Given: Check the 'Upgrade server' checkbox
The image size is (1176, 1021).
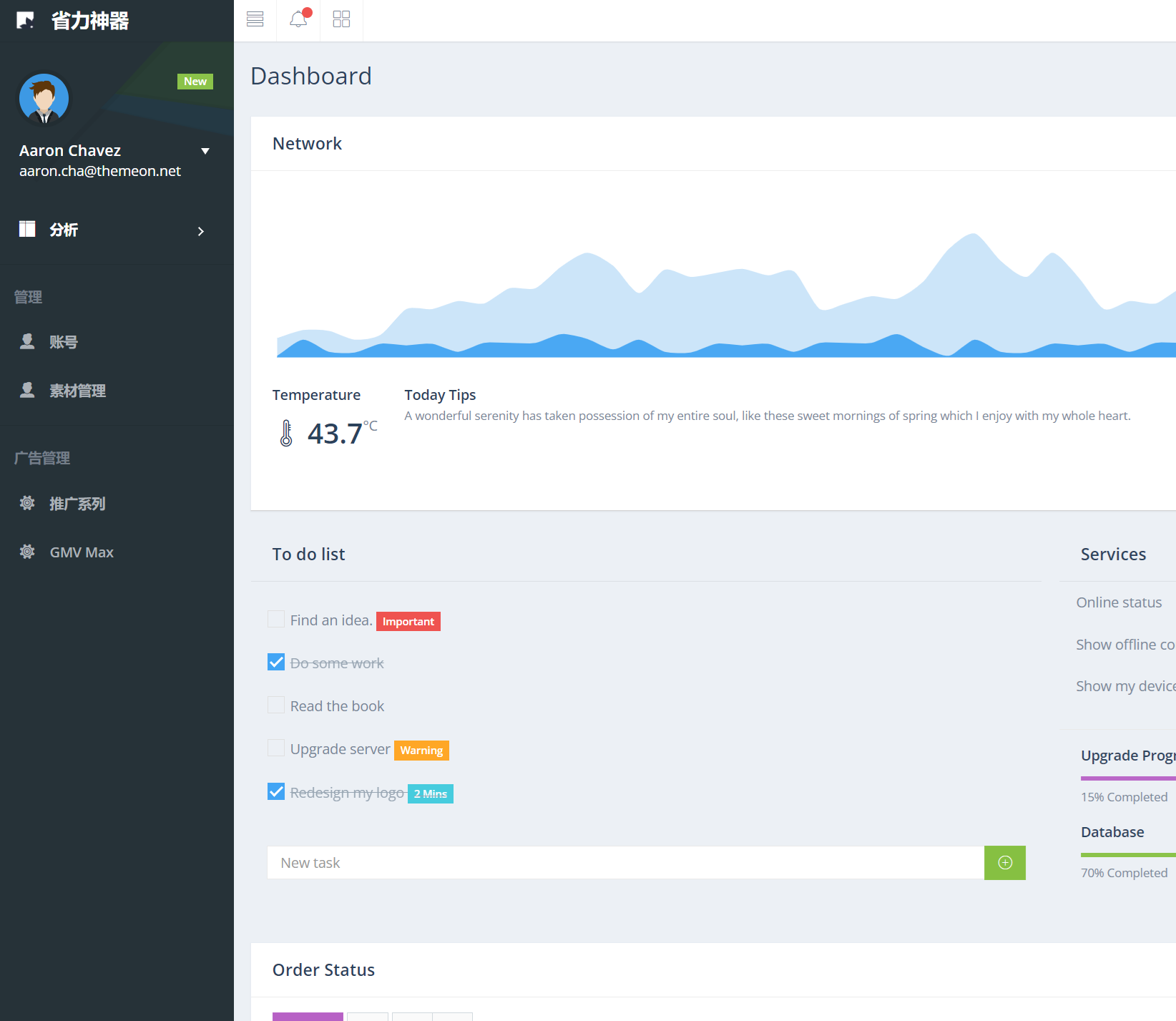Looking at the screenshot, I should pos(276,748).
